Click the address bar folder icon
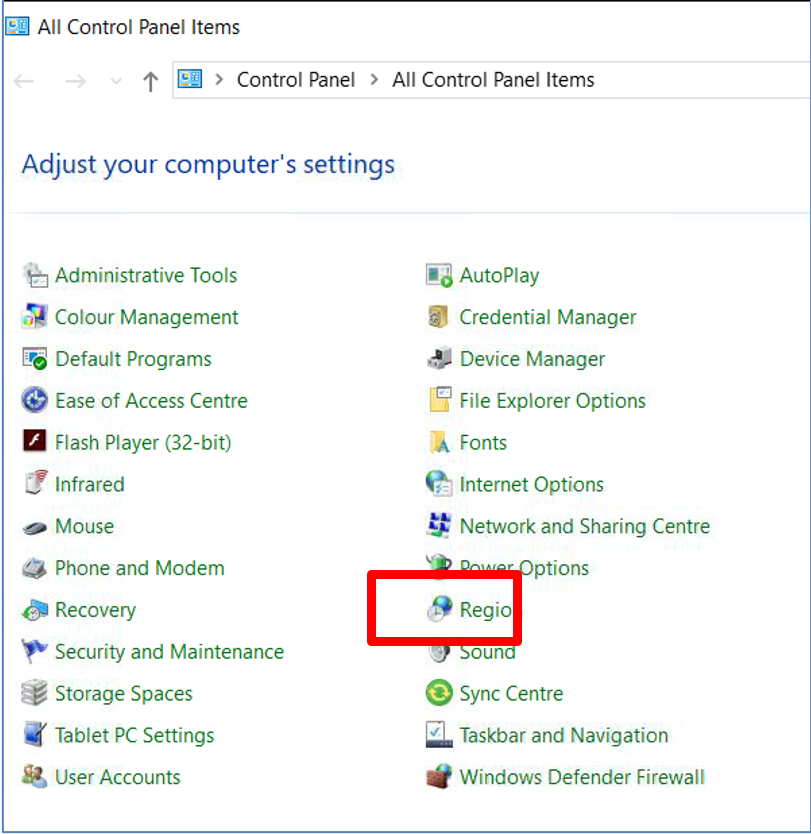Viewport: 811px width, 834px height. [190, 79]
